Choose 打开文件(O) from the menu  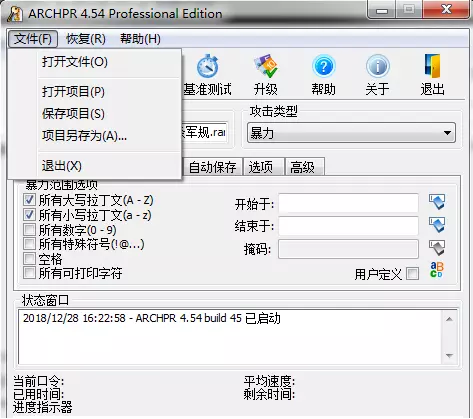point(95,62)
